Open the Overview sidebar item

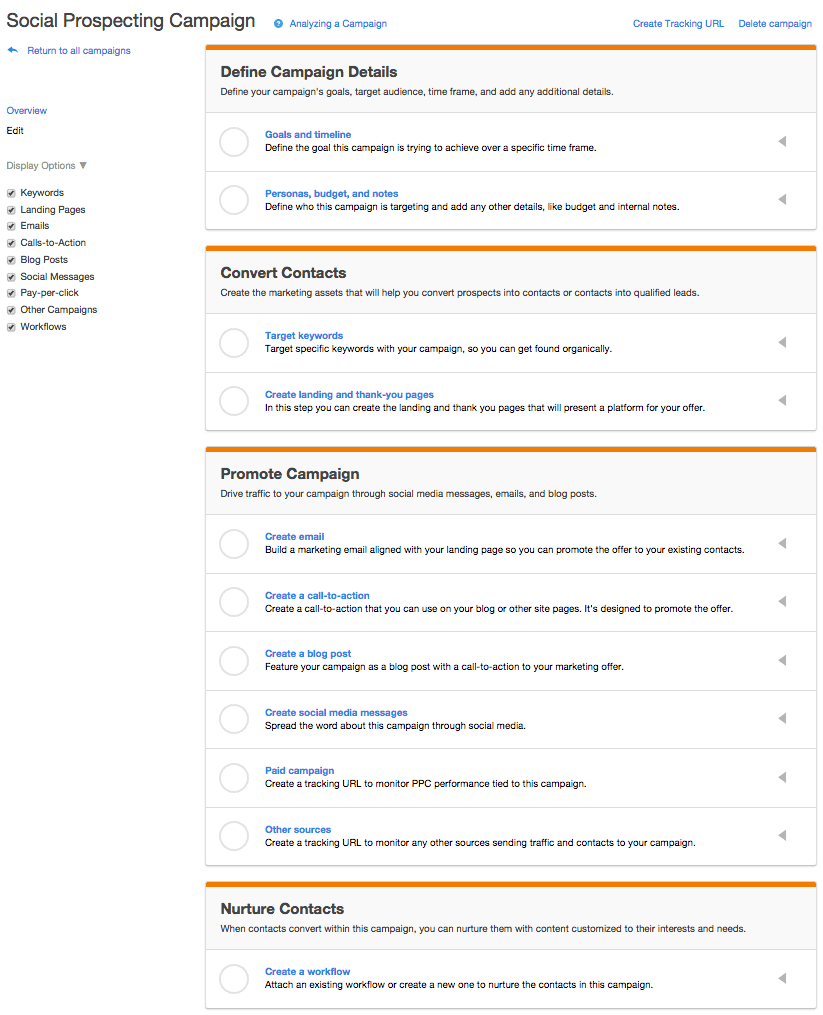pos(27,111)
